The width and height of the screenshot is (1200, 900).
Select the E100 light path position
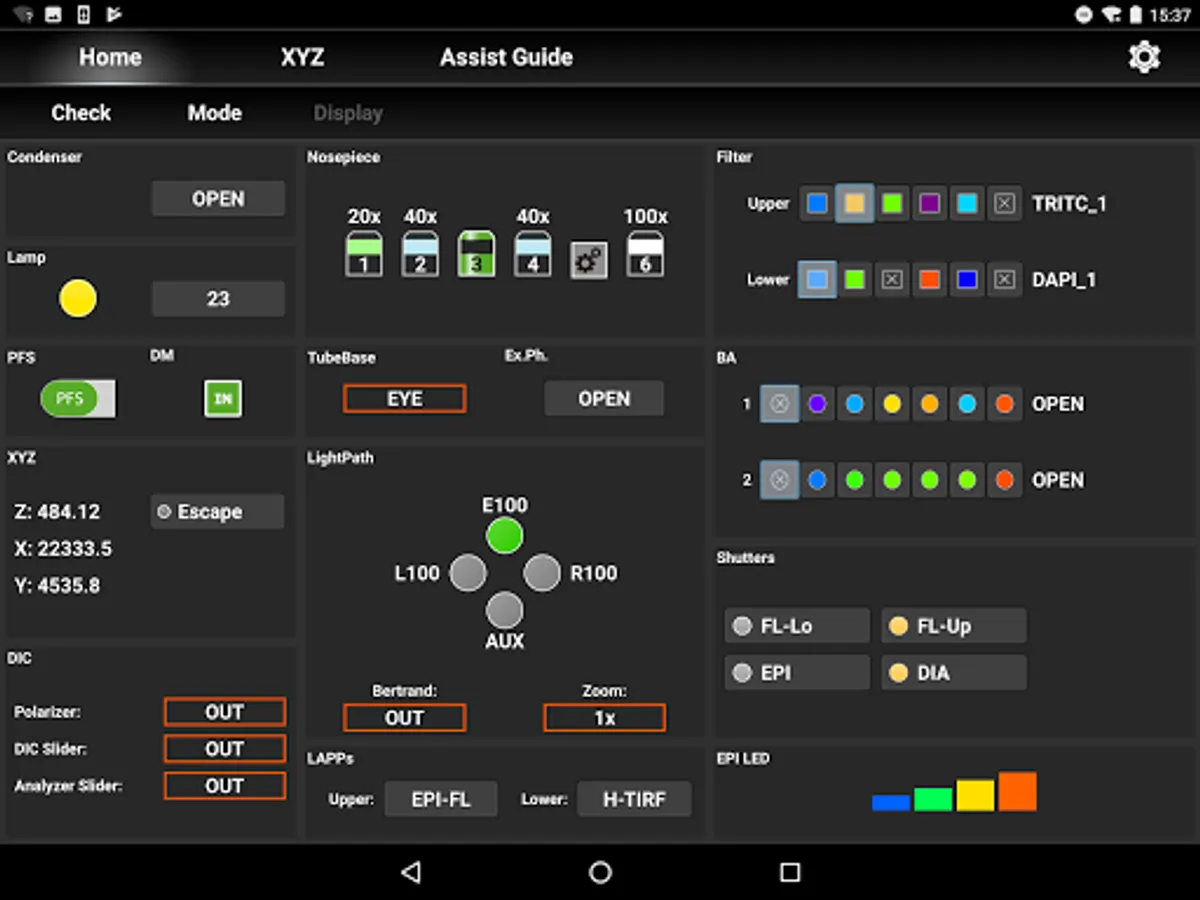(505, 536)
